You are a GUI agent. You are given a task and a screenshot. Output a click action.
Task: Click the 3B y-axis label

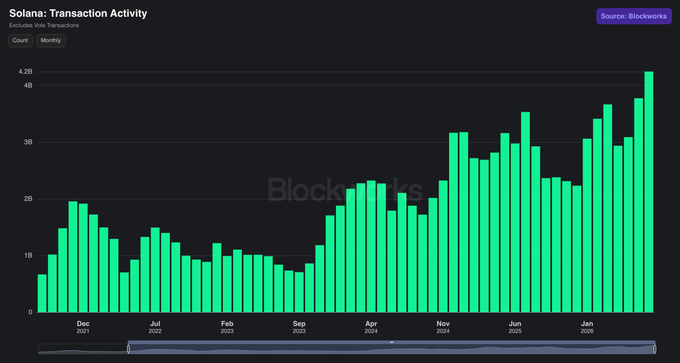click(x=28, y=142)
